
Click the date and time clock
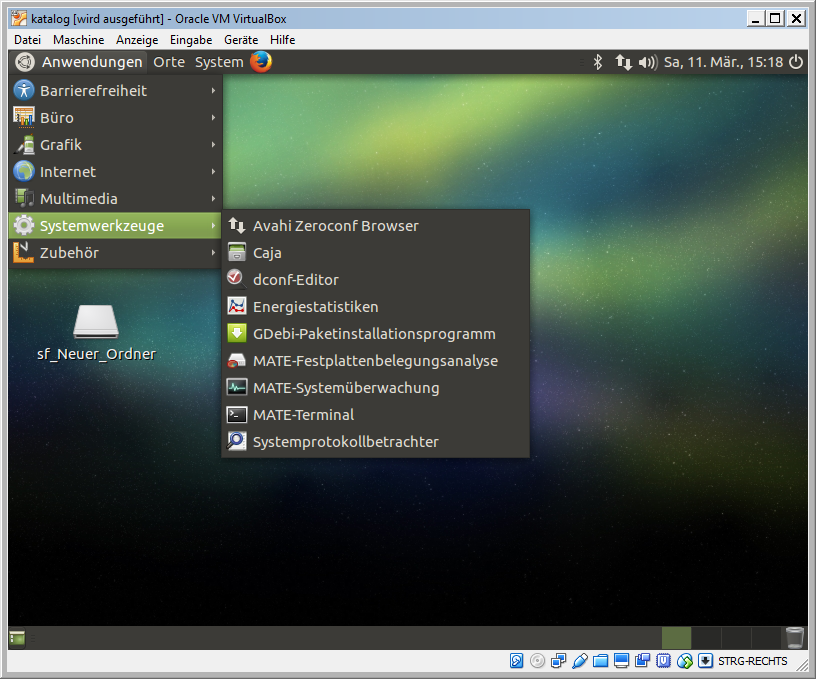(x=723, y=62)
